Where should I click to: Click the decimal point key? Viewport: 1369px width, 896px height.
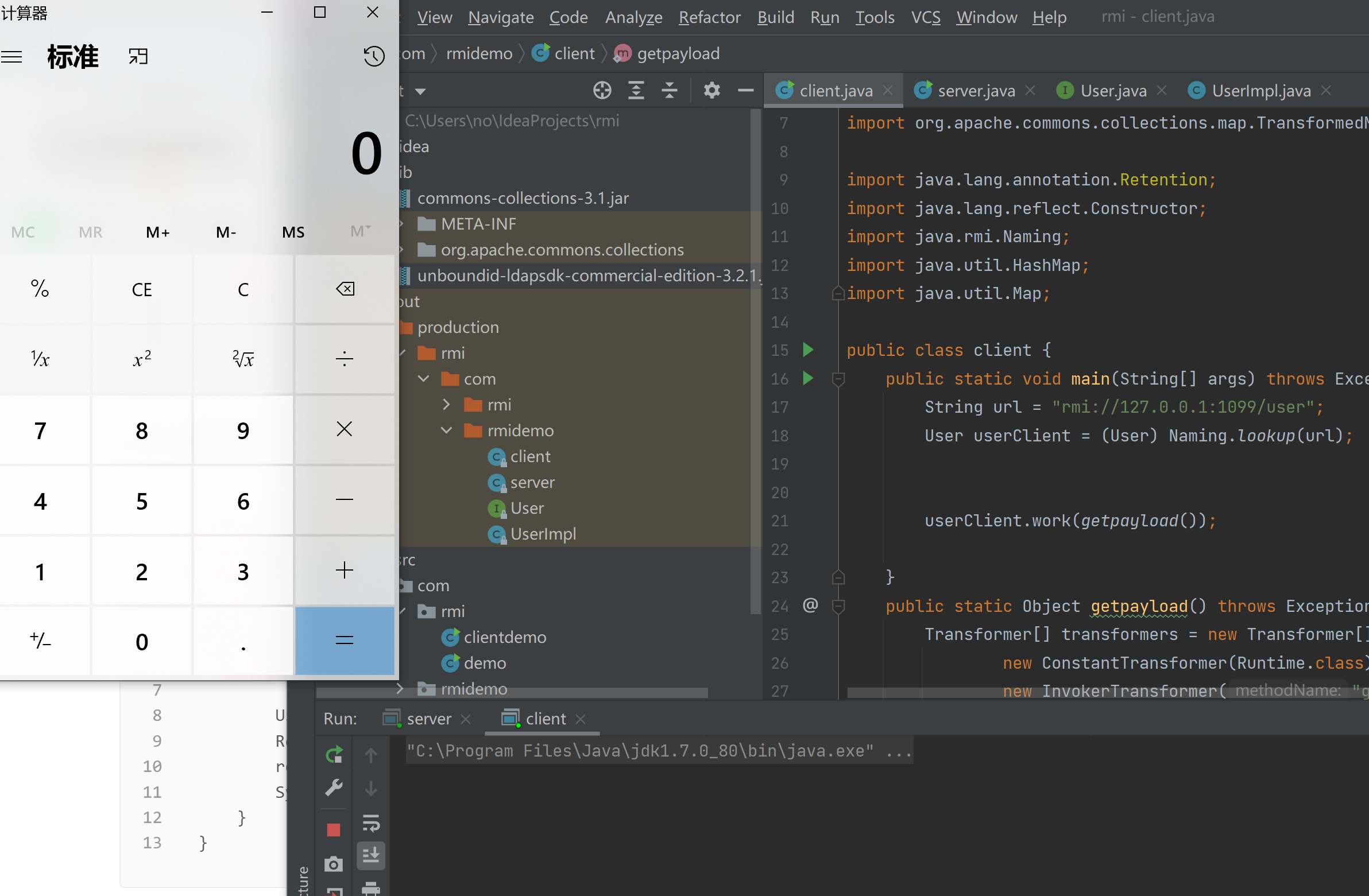click(x=243, y=641)
